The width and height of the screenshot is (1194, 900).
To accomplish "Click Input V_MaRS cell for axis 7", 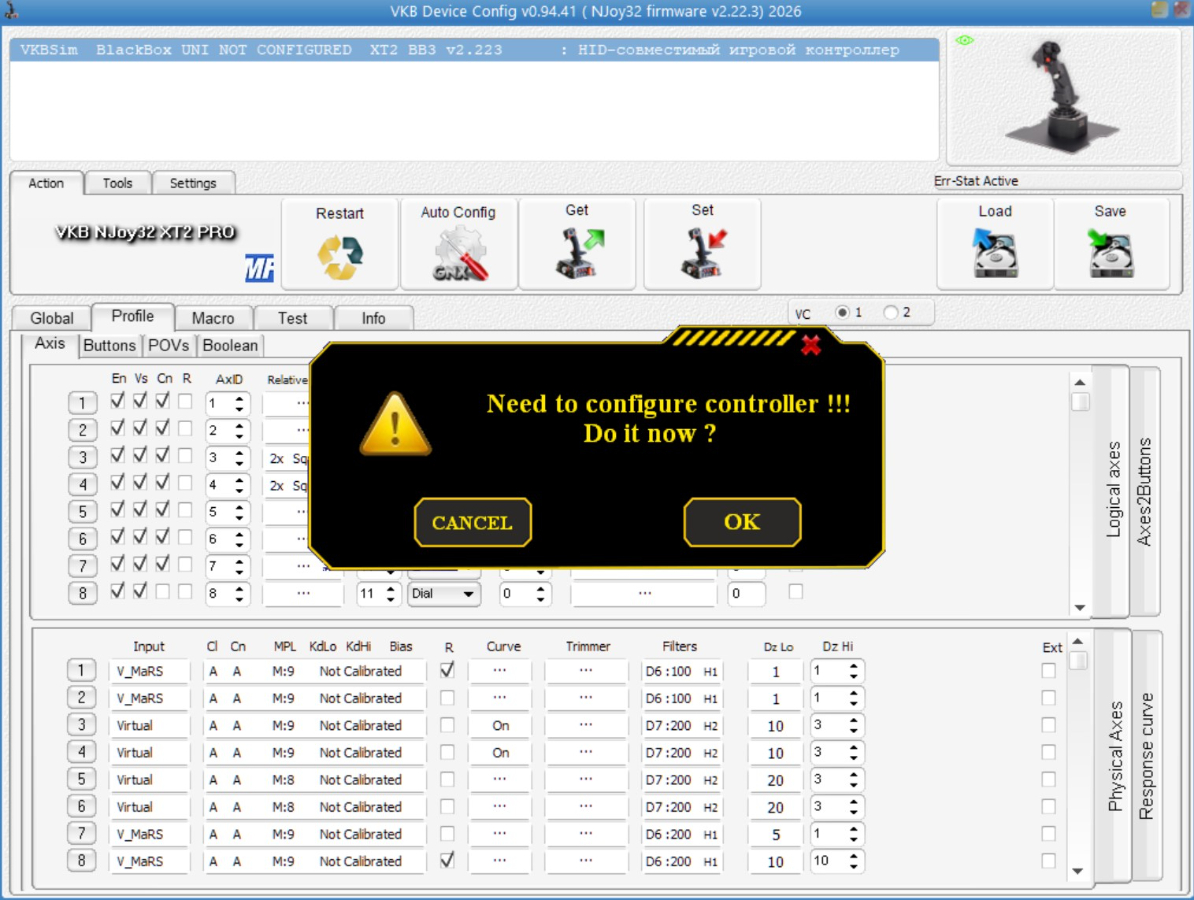I will pos(149,835).
